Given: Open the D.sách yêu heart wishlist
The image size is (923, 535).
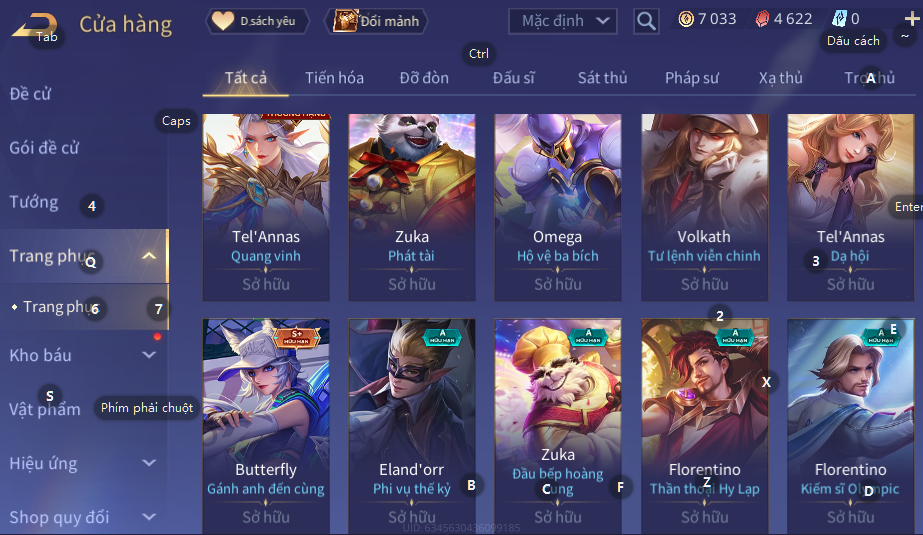Looking at the screenshot, I should (257, 21).
